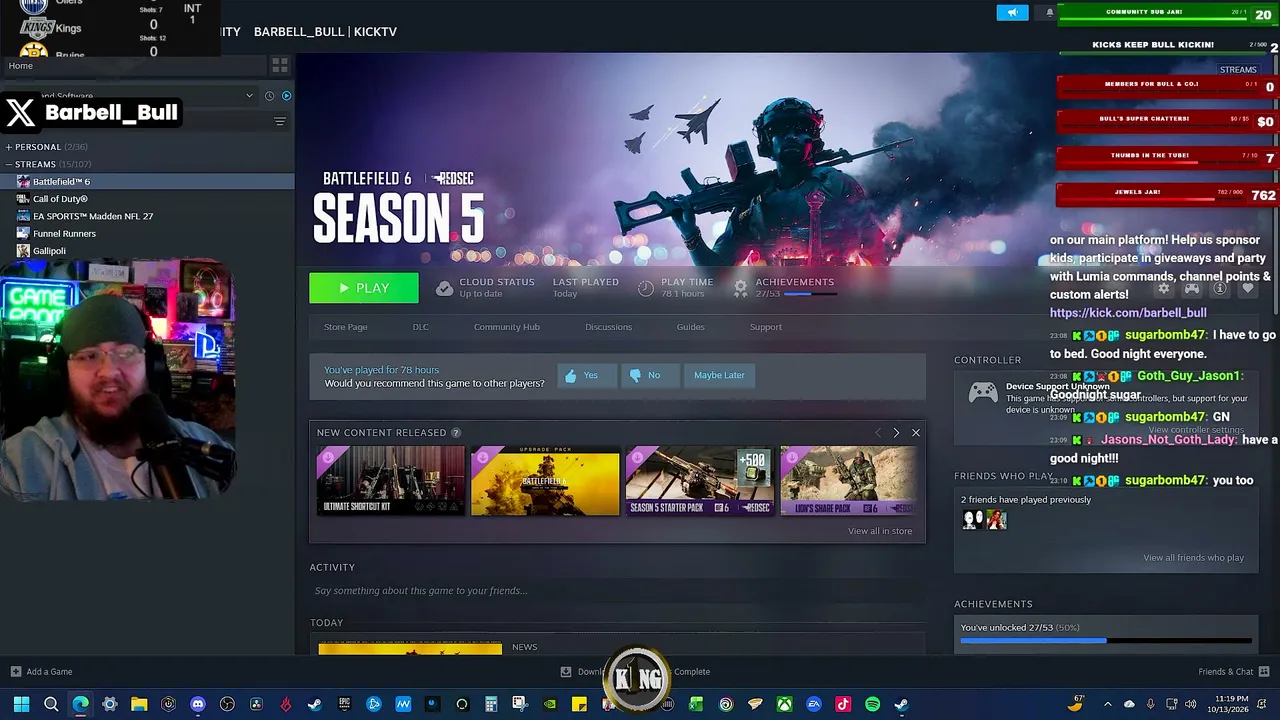Click Say something activity input field
The height and width of the screenshot is (720, 1280).
pos(617,591)
